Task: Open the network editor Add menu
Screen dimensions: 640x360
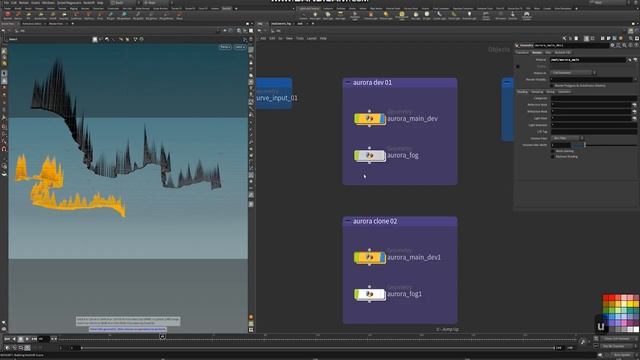Action: coord(263,38)
